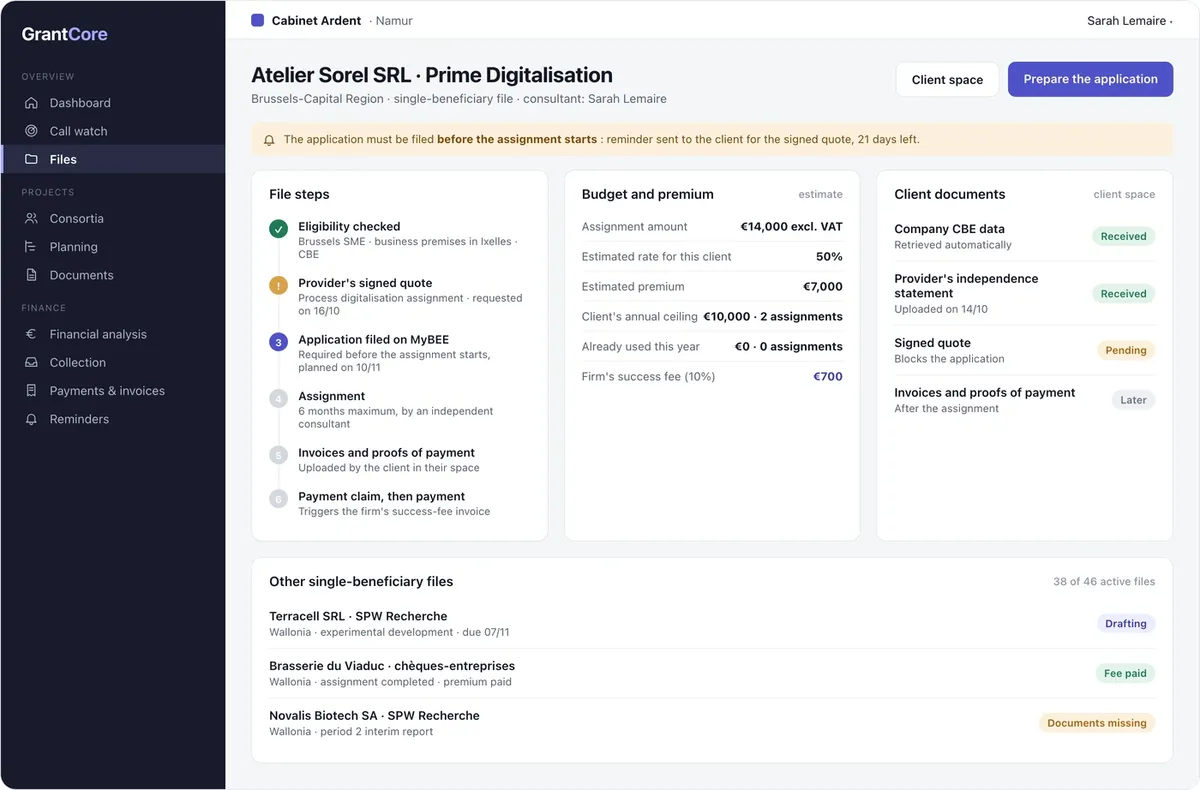The height and width of the screenshot is (790, 1200).
Task: Click the bell icon in the deadline banner
Action: [x=269, y=140]
